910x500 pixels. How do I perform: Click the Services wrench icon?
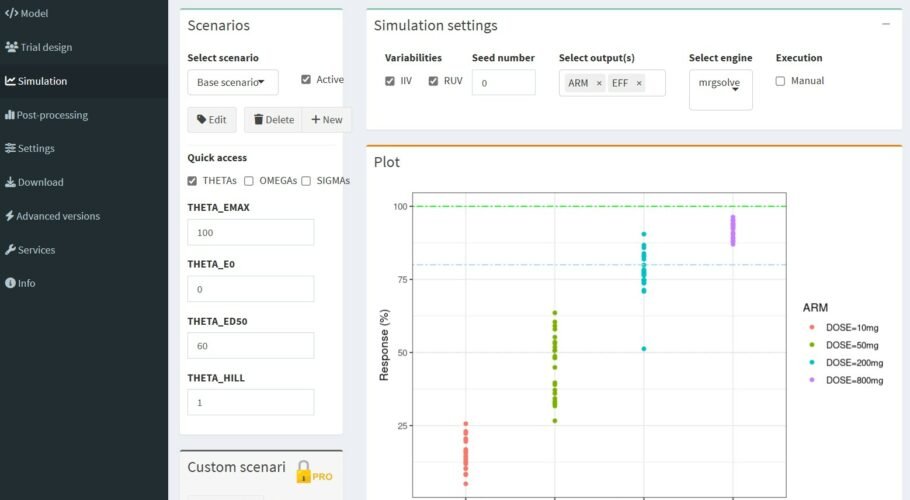10,250
